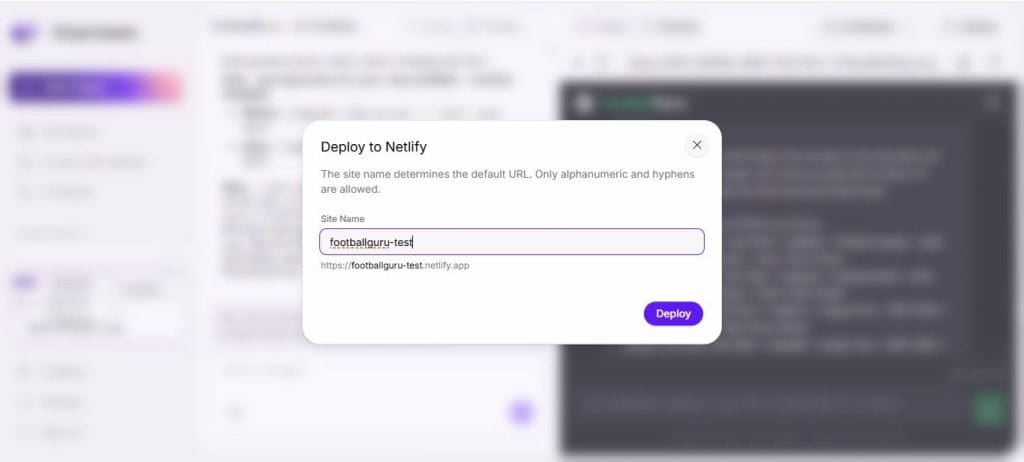Image resolution: width=1024 pixels, height=462 pixels.
Task: Click the round avatar icon in dark panel header
Action: pyautogui.click(x=585, y=103)
